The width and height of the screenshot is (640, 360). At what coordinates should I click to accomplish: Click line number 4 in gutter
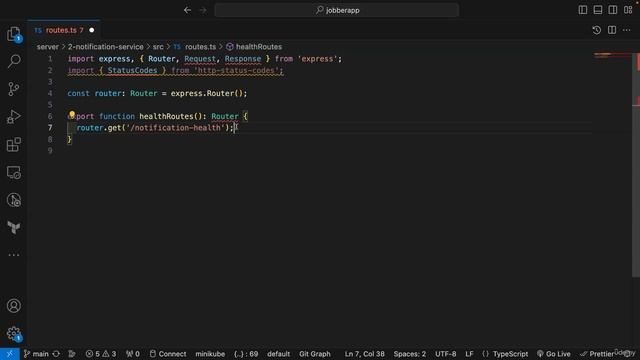pyautogui.click(x=50, y=93)
